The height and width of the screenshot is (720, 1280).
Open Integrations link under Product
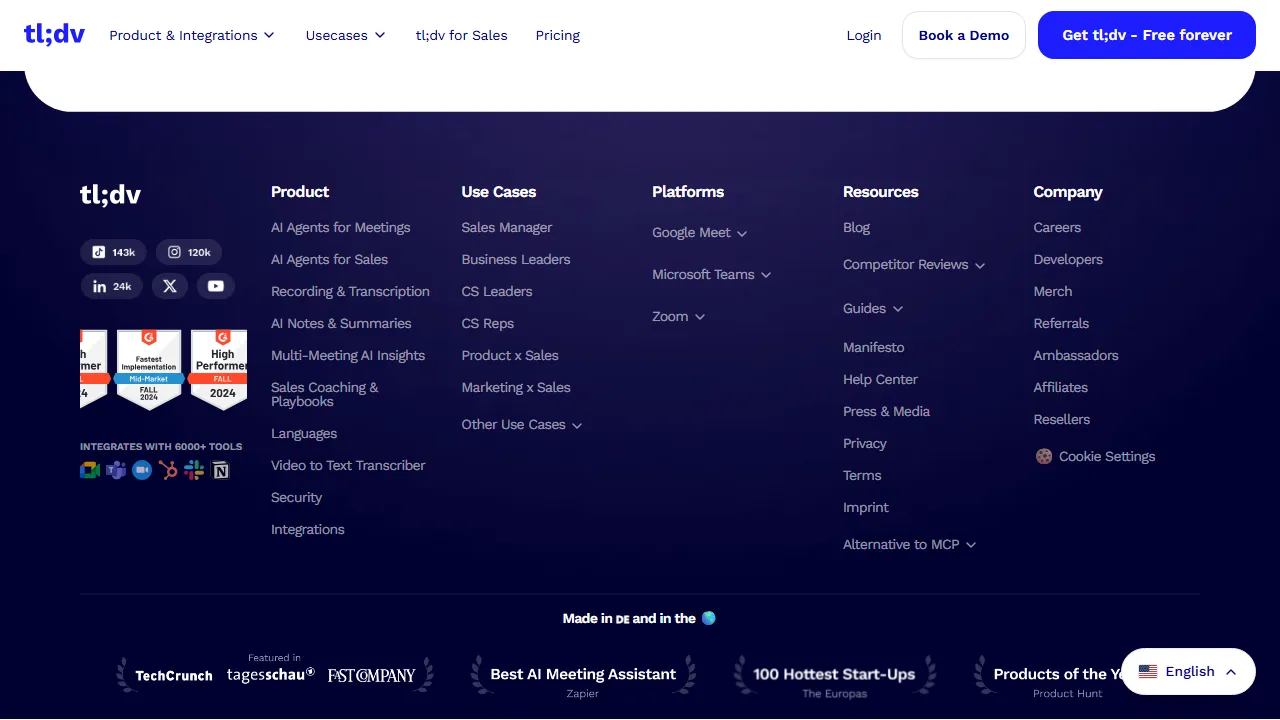pos(308,529)
